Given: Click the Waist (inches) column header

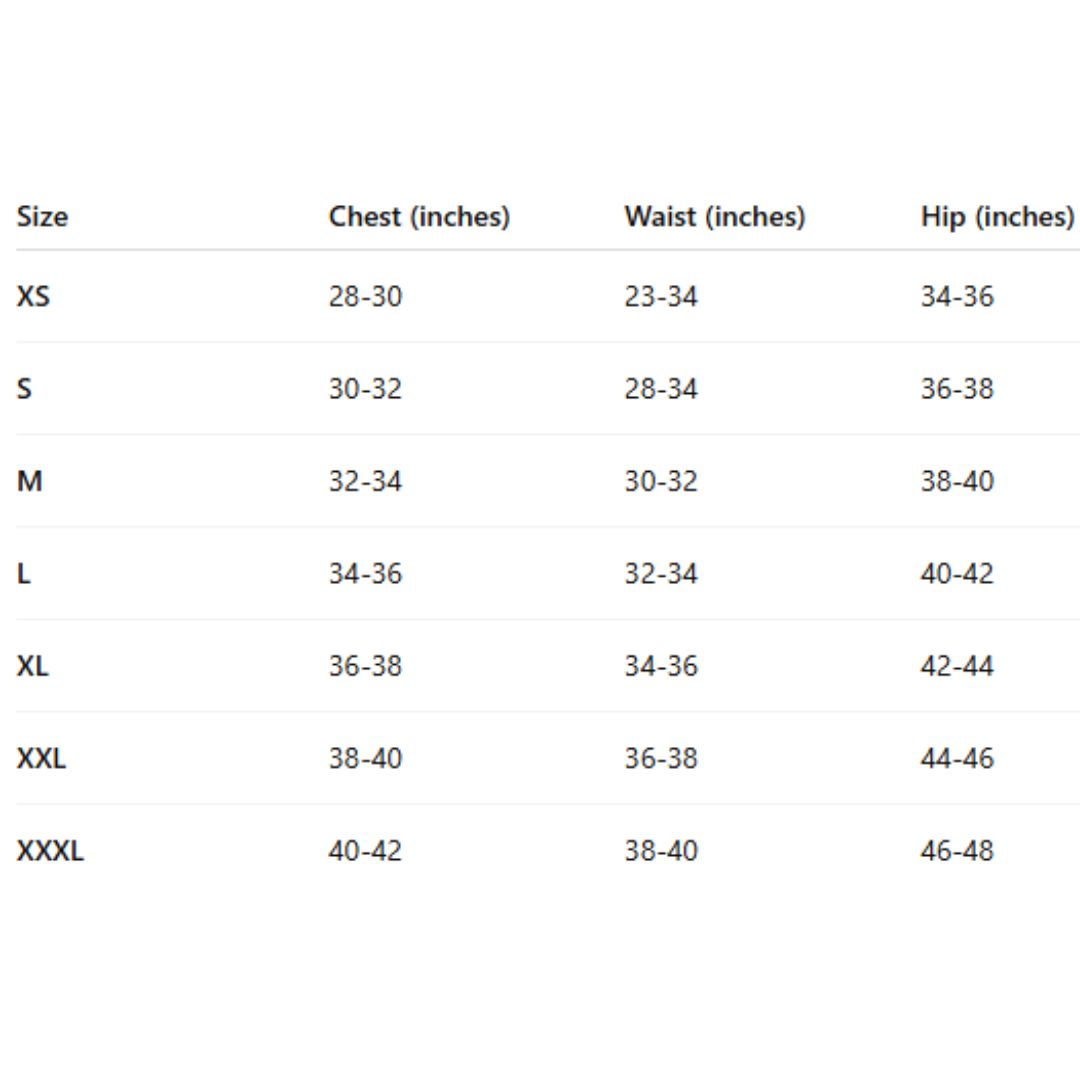Looking at the screenshot, I should [x=714, y=217].
